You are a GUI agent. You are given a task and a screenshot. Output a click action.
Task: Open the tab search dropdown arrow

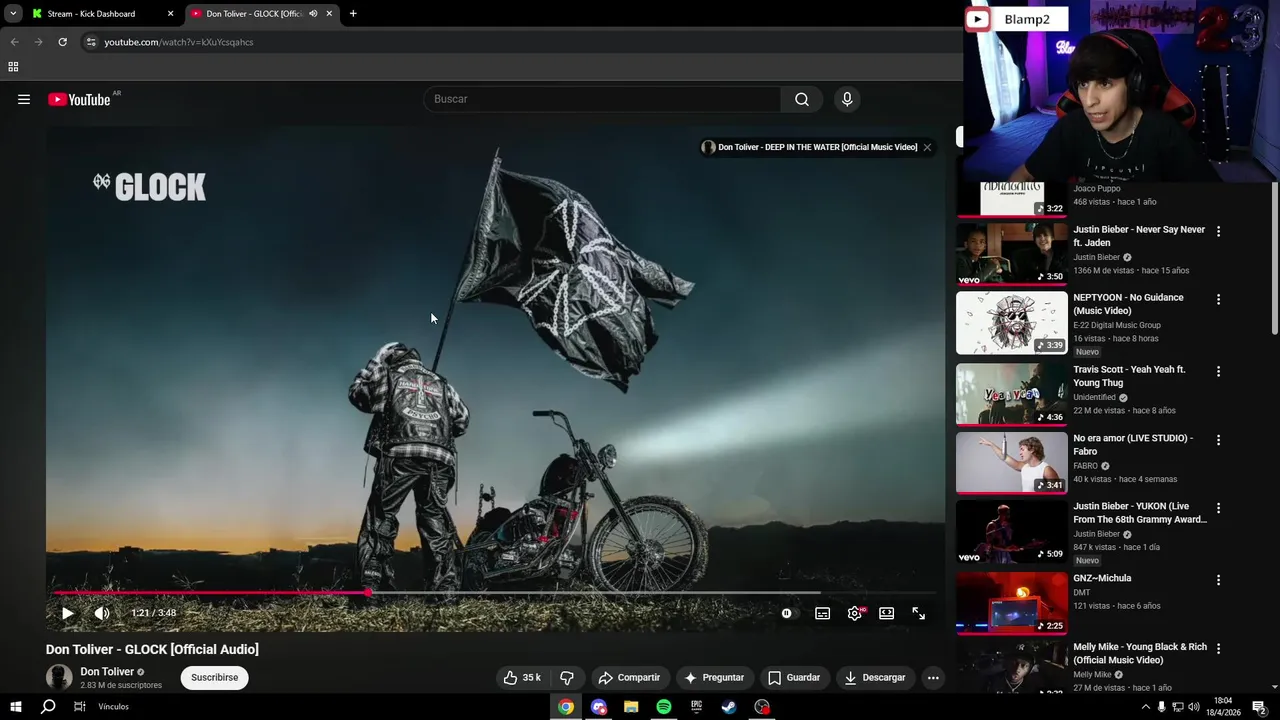[x=13, y=14]
